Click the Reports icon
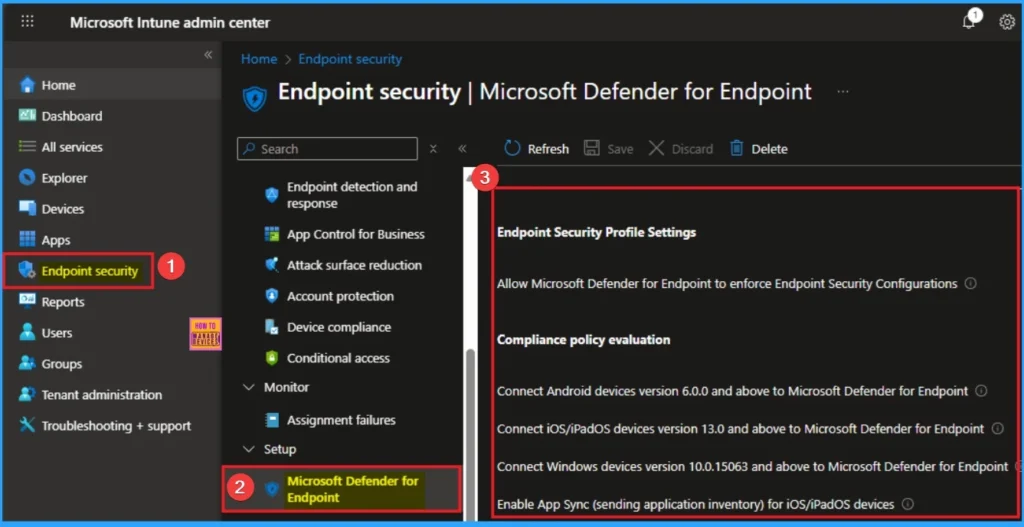The width and height of the screenshot is (1024, 527). (x=27, y=302)
